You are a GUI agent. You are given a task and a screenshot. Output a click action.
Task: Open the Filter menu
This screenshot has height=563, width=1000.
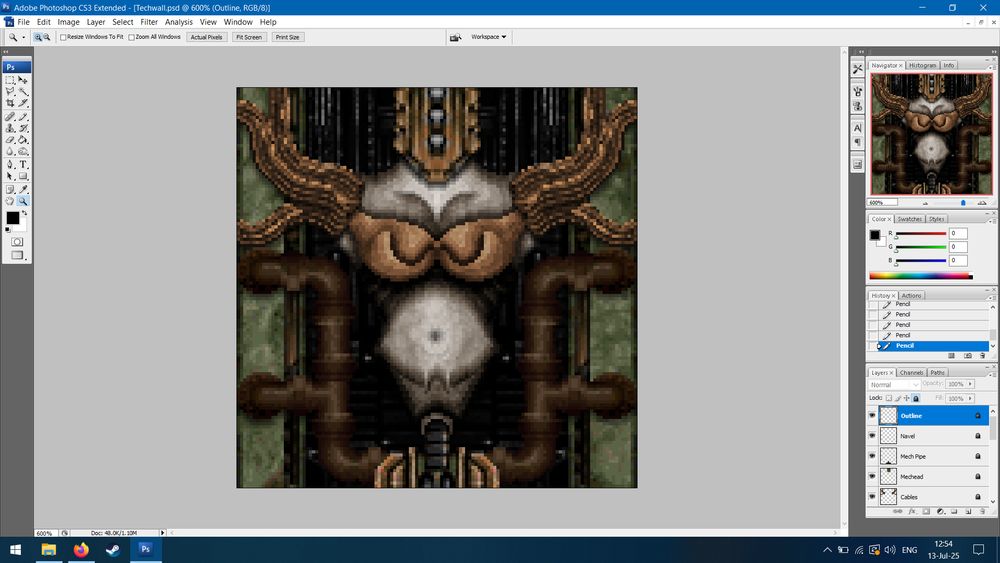[x=149, y=22]
